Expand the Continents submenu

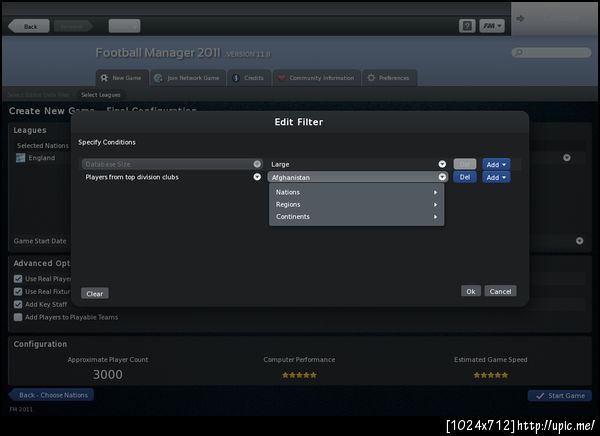[356, 217]
